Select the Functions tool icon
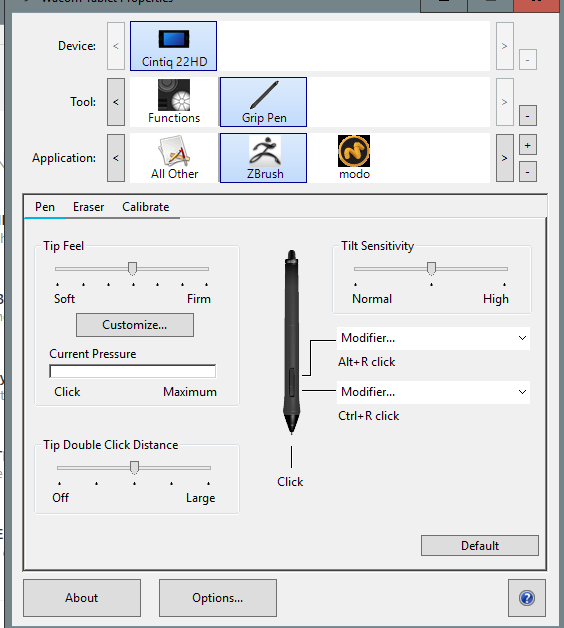Image resolution: width=564 pixels, height=628 pixels. 173,102
